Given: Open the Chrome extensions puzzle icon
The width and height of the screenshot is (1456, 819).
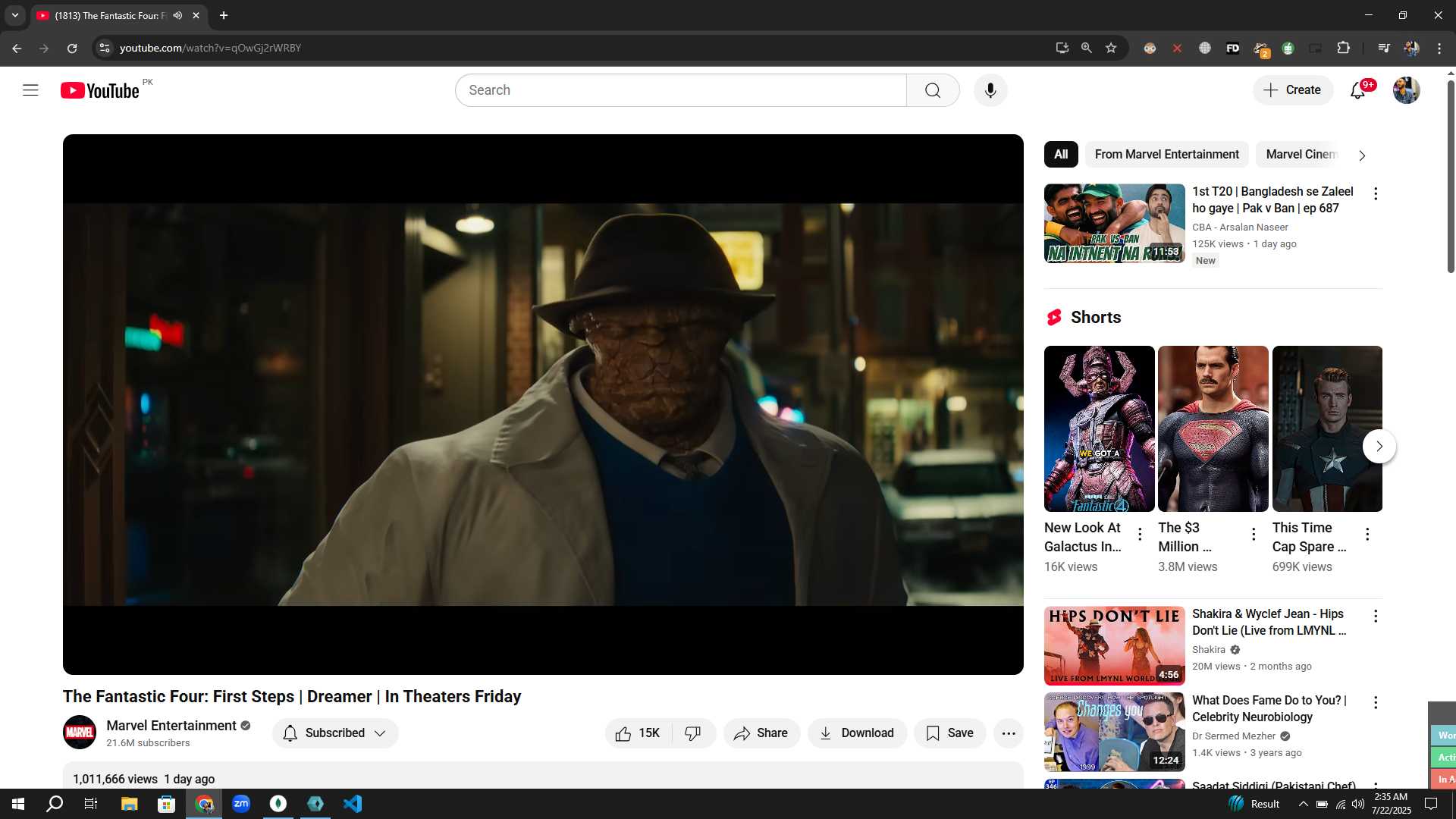Looking at the screenshot, I should pyautogui.click(x=1343, y=48).
